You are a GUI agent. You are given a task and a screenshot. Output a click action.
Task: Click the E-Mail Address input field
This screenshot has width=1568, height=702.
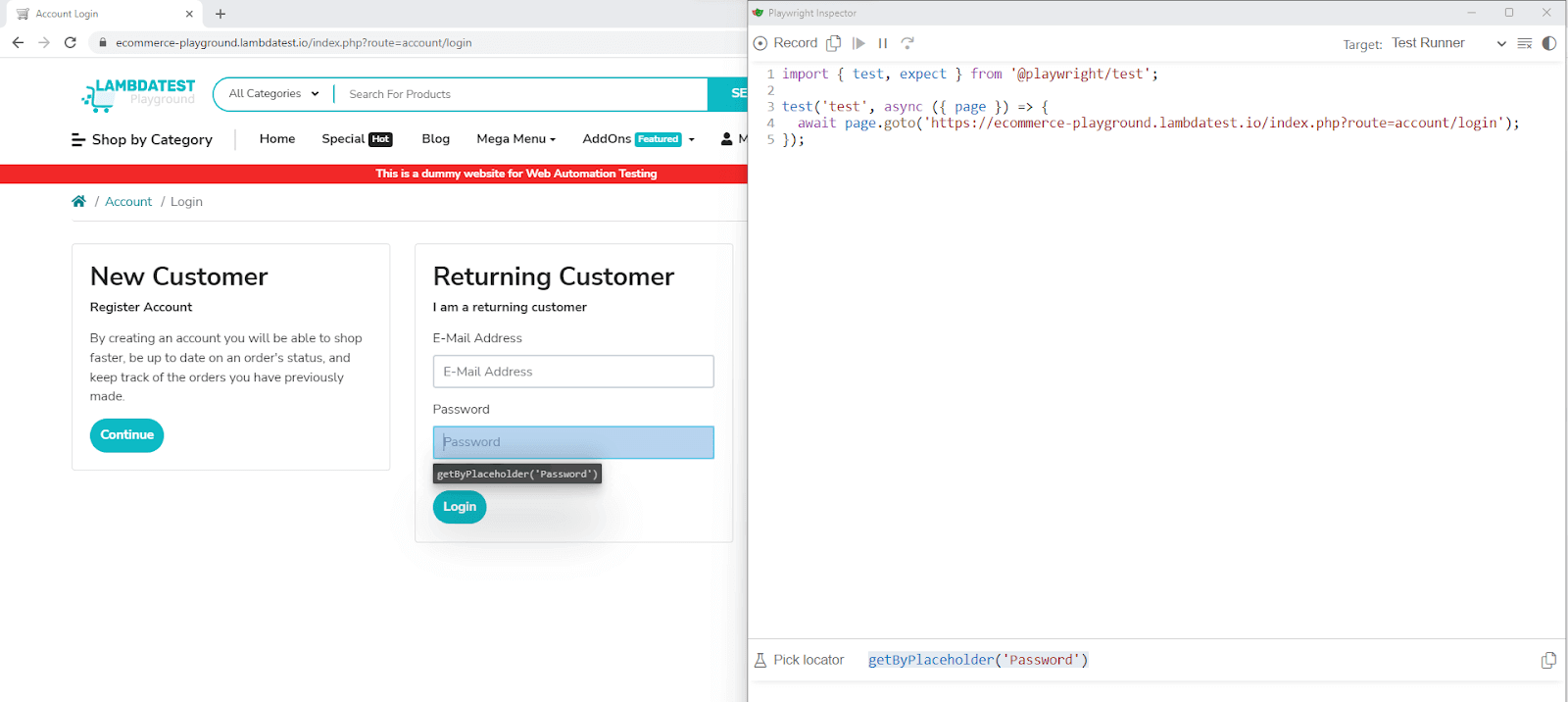point(573,372)
